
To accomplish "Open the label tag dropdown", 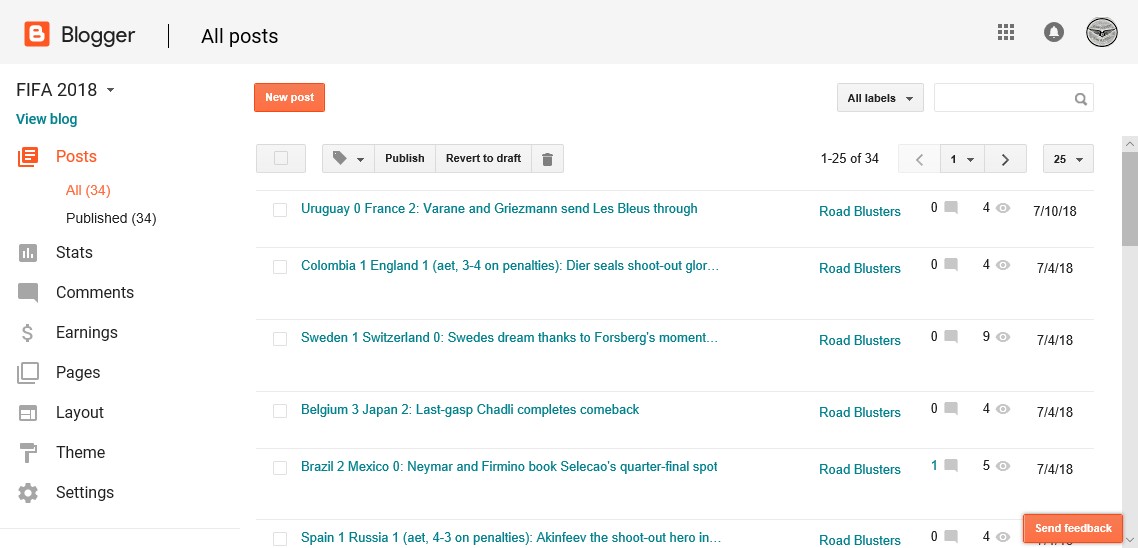I will tap(348, 159).
